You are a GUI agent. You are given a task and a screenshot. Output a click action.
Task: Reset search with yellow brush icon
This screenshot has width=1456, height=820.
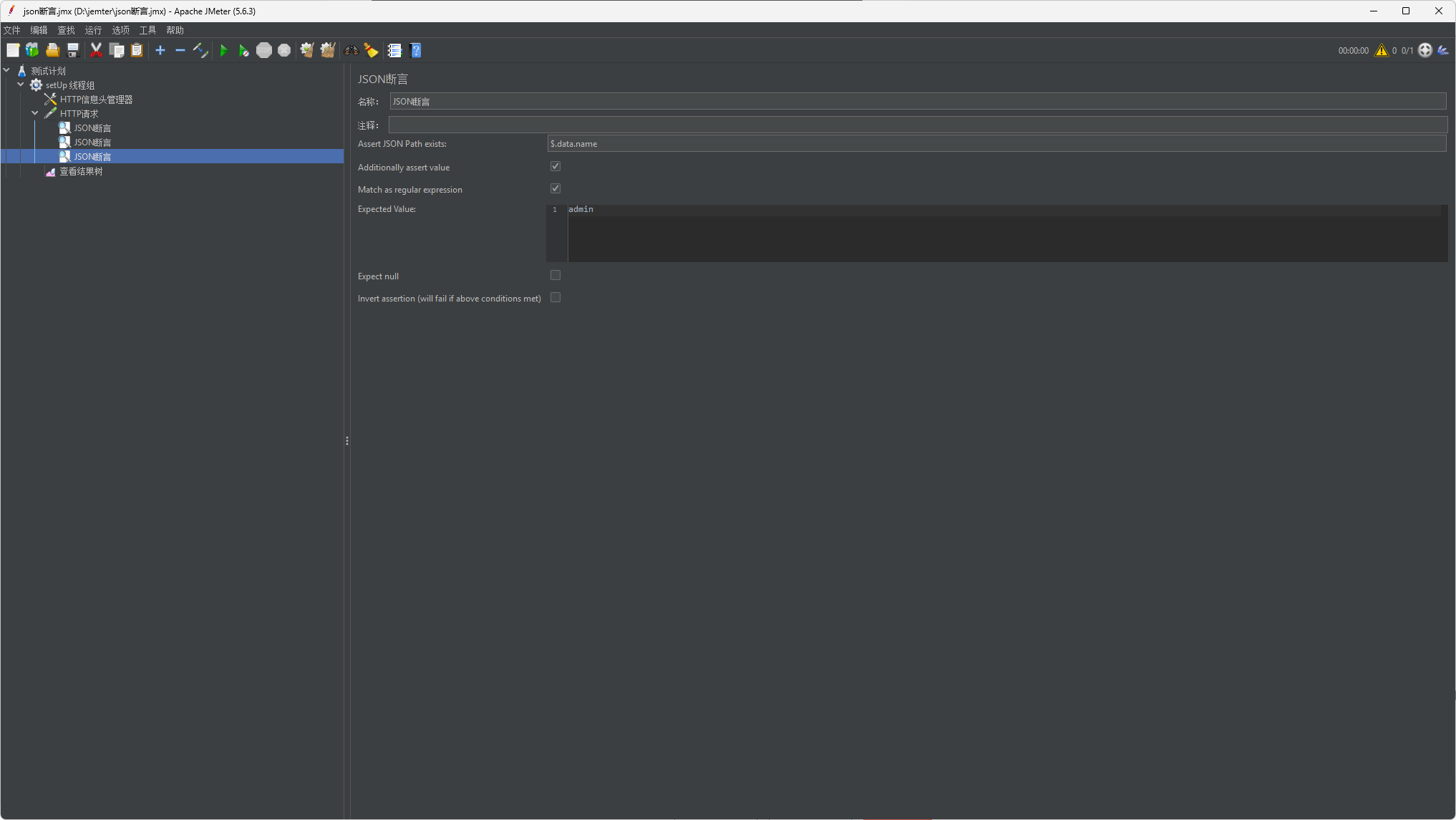point(371,50)
